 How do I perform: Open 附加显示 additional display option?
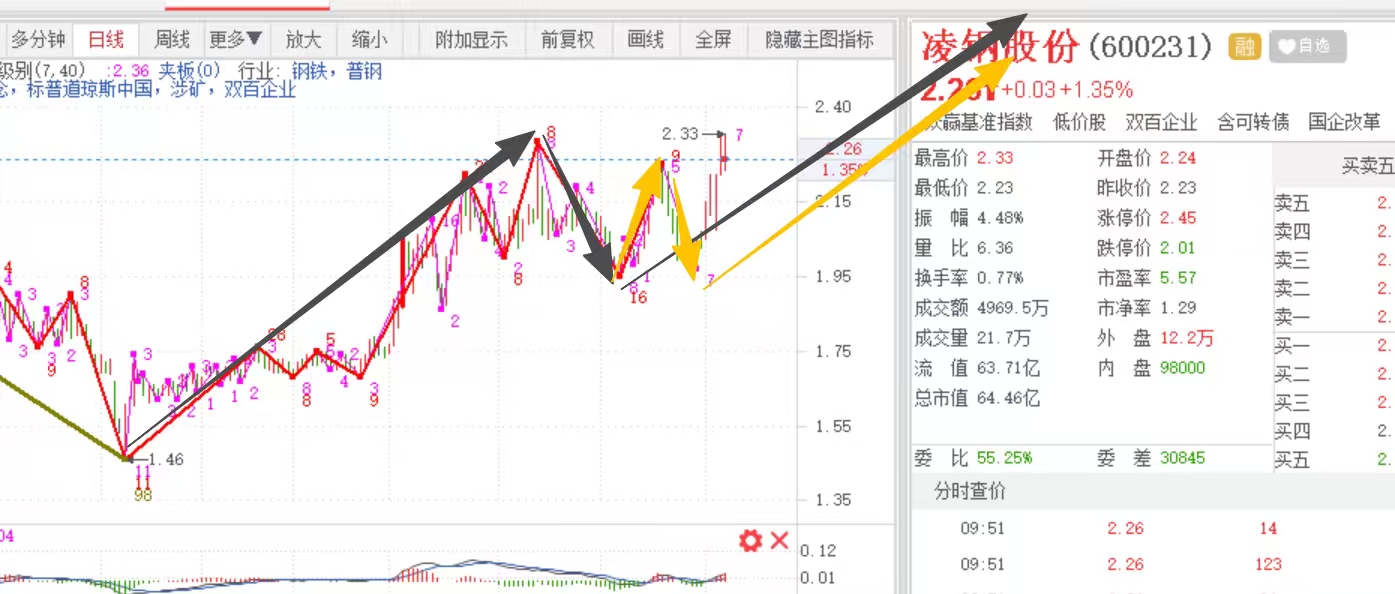click(x=472, y=40)
